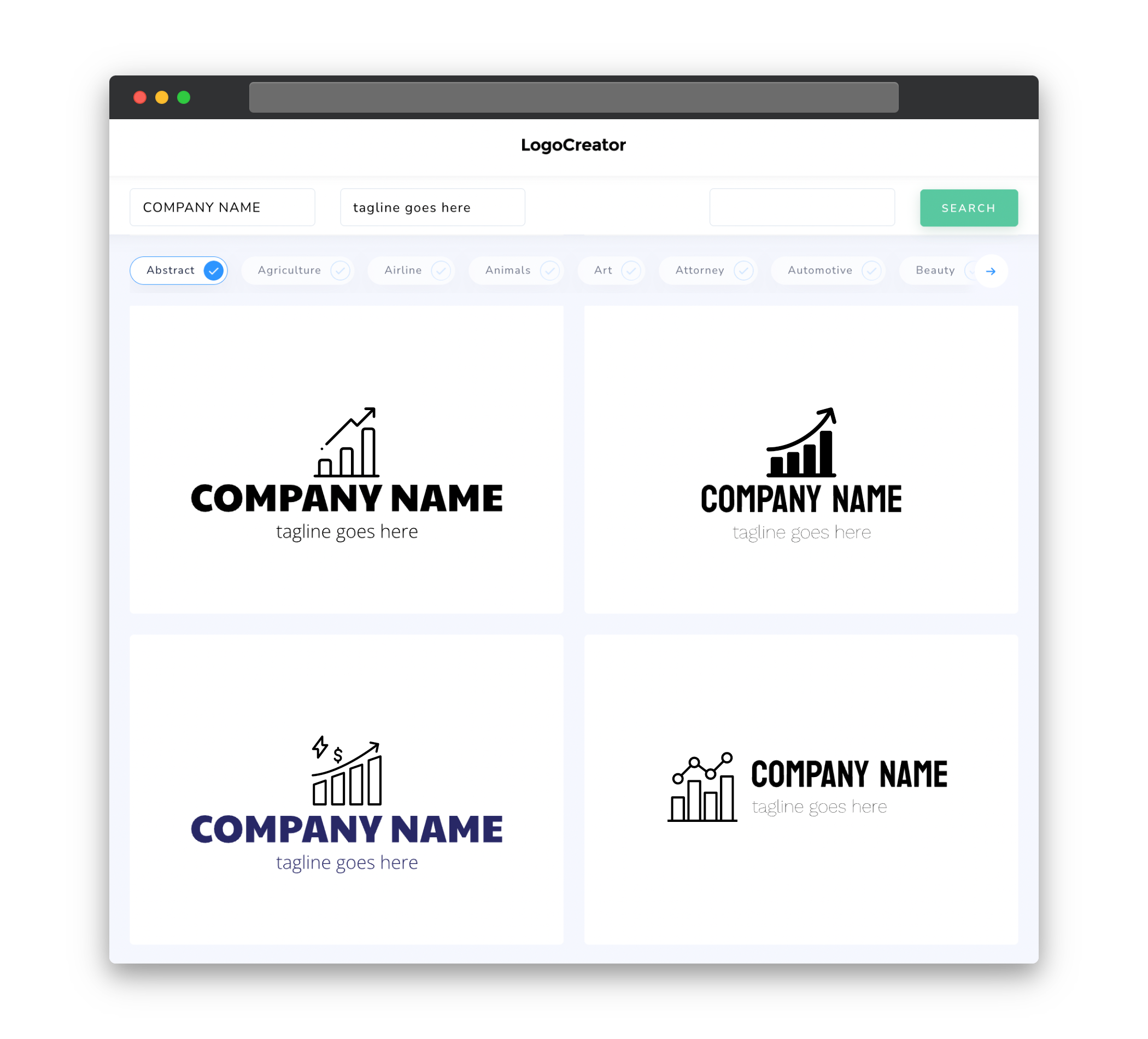Click the Company Name input field

(x=223, y=207)
